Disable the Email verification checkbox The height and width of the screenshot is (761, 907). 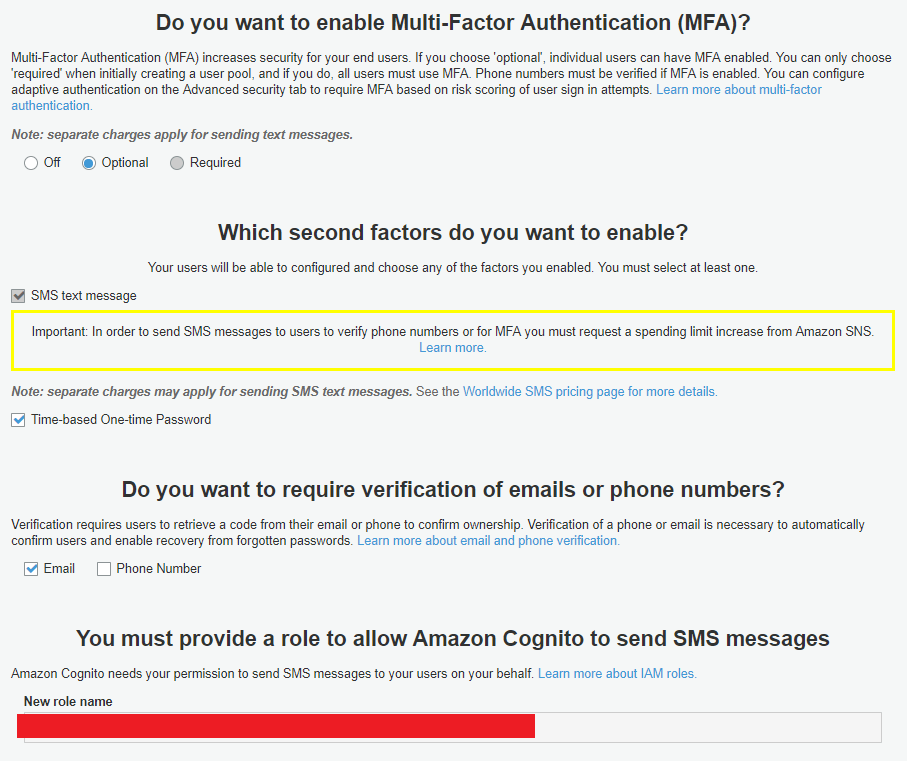(x=31, y=568)
